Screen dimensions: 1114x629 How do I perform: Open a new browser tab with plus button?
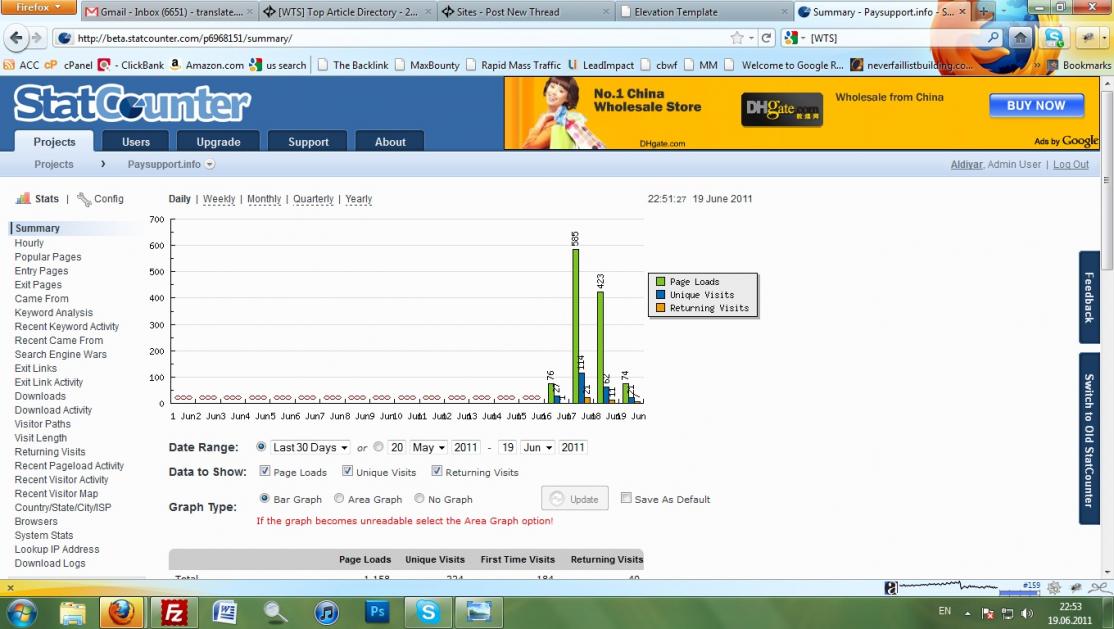(x=983, y=11)
